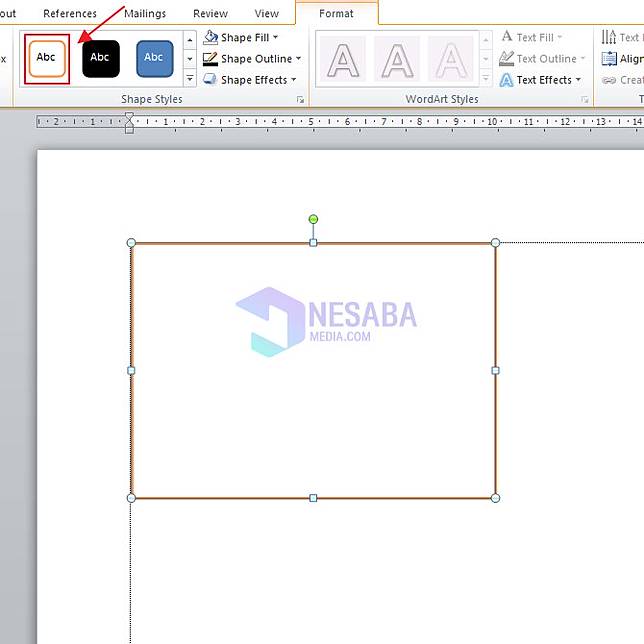Click the Shape Outline pen icon
The image size is (644, 644).
point(210,59)
